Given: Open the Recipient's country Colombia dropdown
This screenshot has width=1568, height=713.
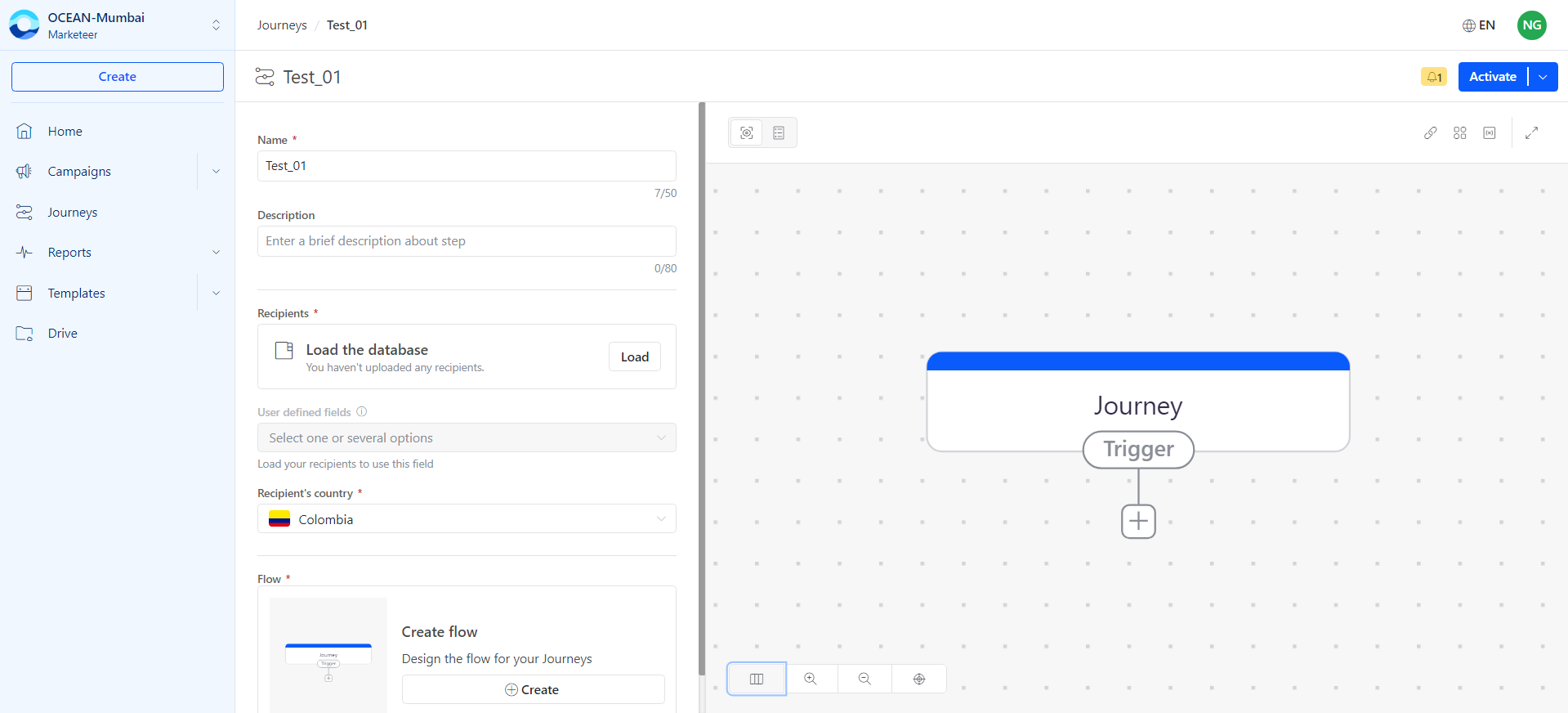Looking at the screenshot, I should (x=467, y=518).
